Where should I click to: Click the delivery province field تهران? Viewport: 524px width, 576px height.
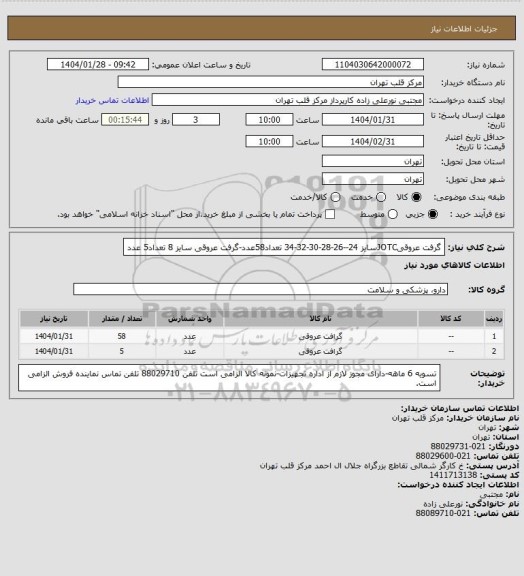point(373,161)
